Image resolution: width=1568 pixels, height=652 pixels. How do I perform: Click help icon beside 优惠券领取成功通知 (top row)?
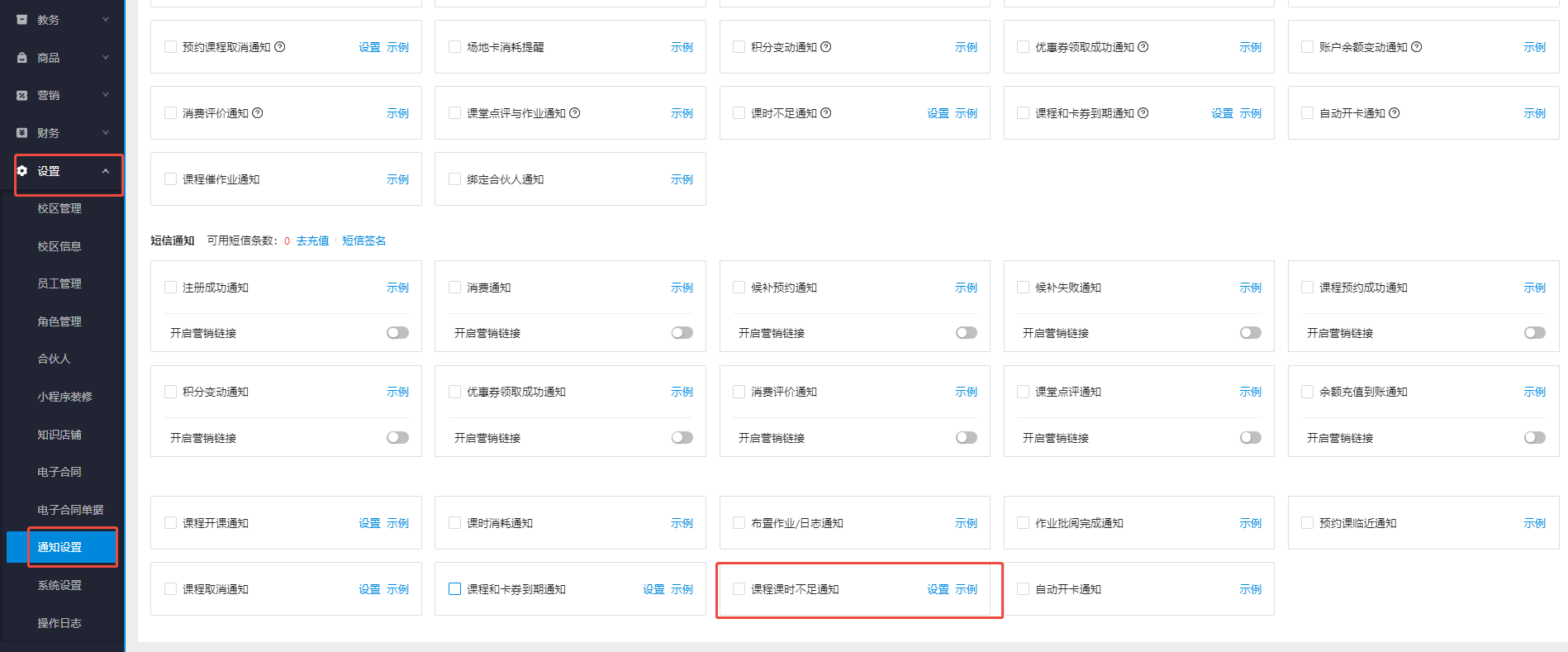(x=1143, y=47)
